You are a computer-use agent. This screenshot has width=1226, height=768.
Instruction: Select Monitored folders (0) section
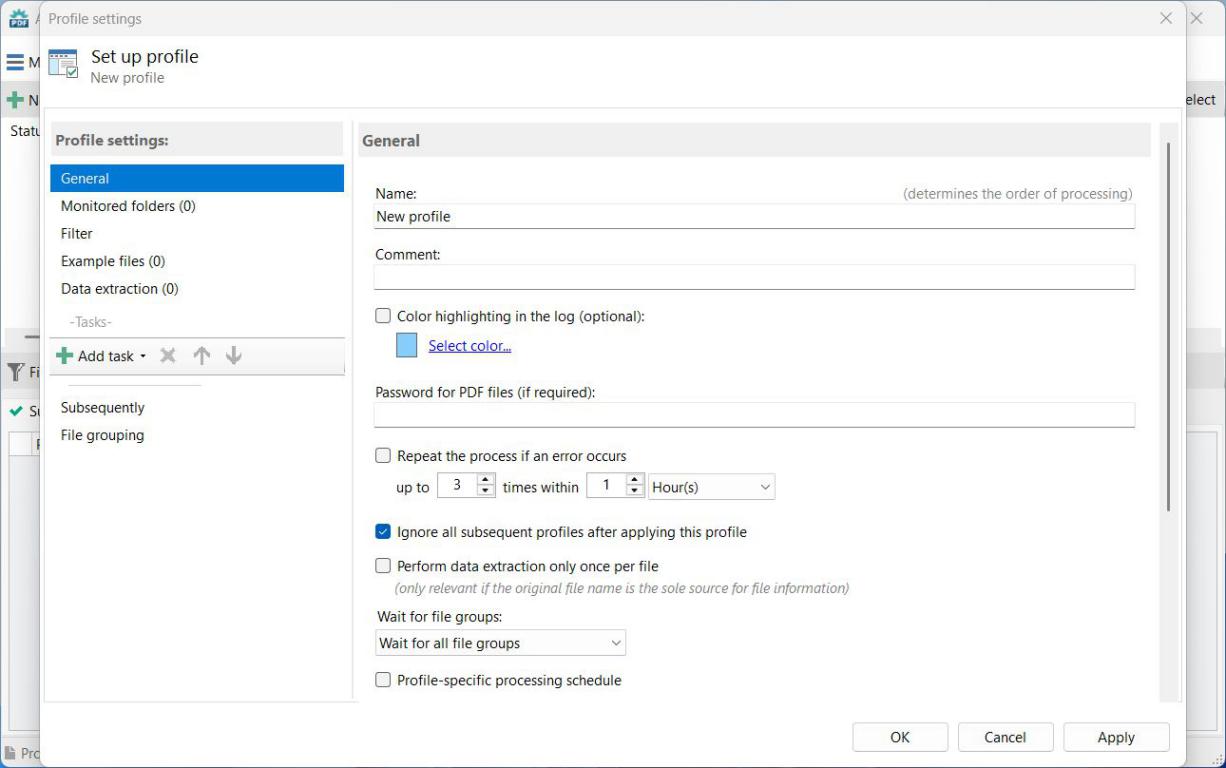point(128,206)
